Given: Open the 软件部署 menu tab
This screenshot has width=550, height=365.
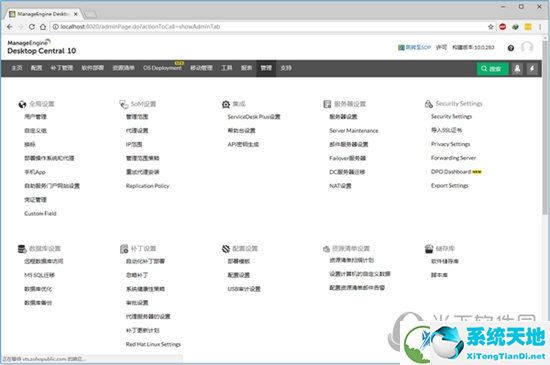Looking at the screenshot, I should pyautogui.click(x=93, y=68).
